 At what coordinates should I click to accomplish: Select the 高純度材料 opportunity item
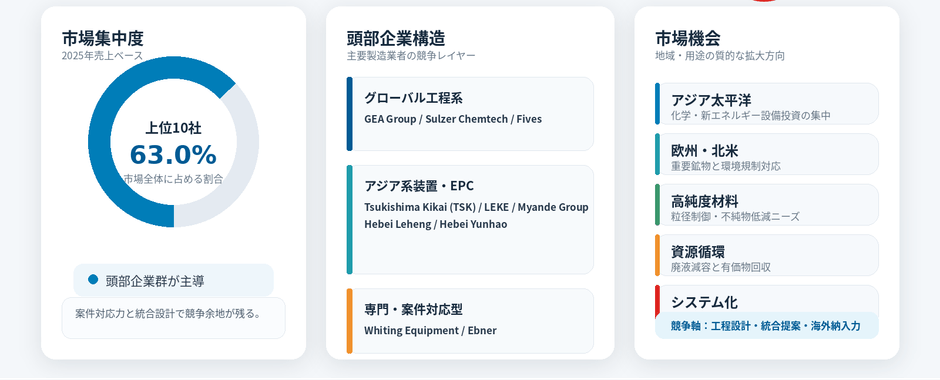767,205
